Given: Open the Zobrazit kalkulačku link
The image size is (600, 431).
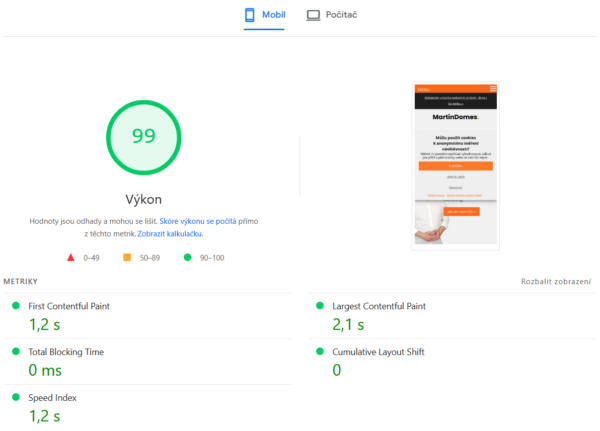Looking at the screenshot, I should pos(170,233).
